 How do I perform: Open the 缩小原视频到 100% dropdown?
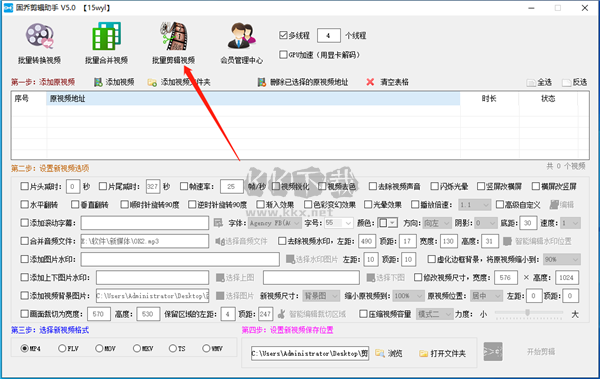(409, 296)
